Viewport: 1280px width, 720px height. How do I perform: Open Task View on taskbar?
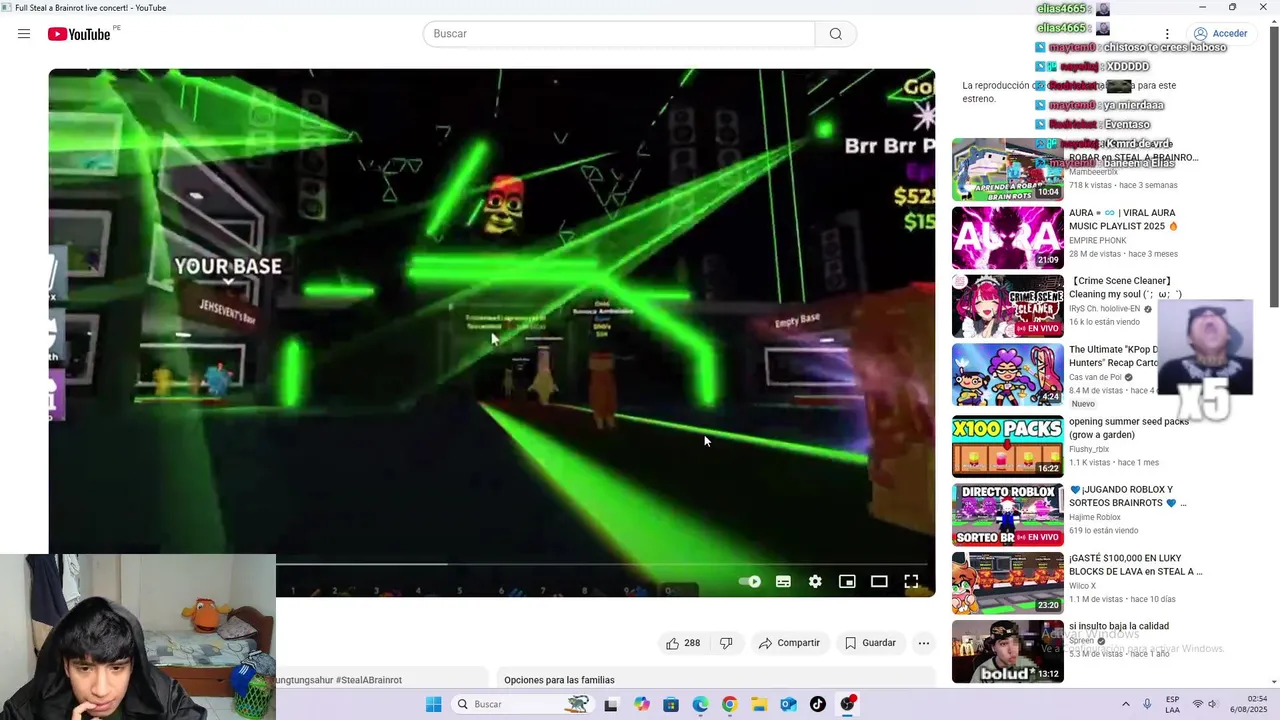(x=611, y=704)
